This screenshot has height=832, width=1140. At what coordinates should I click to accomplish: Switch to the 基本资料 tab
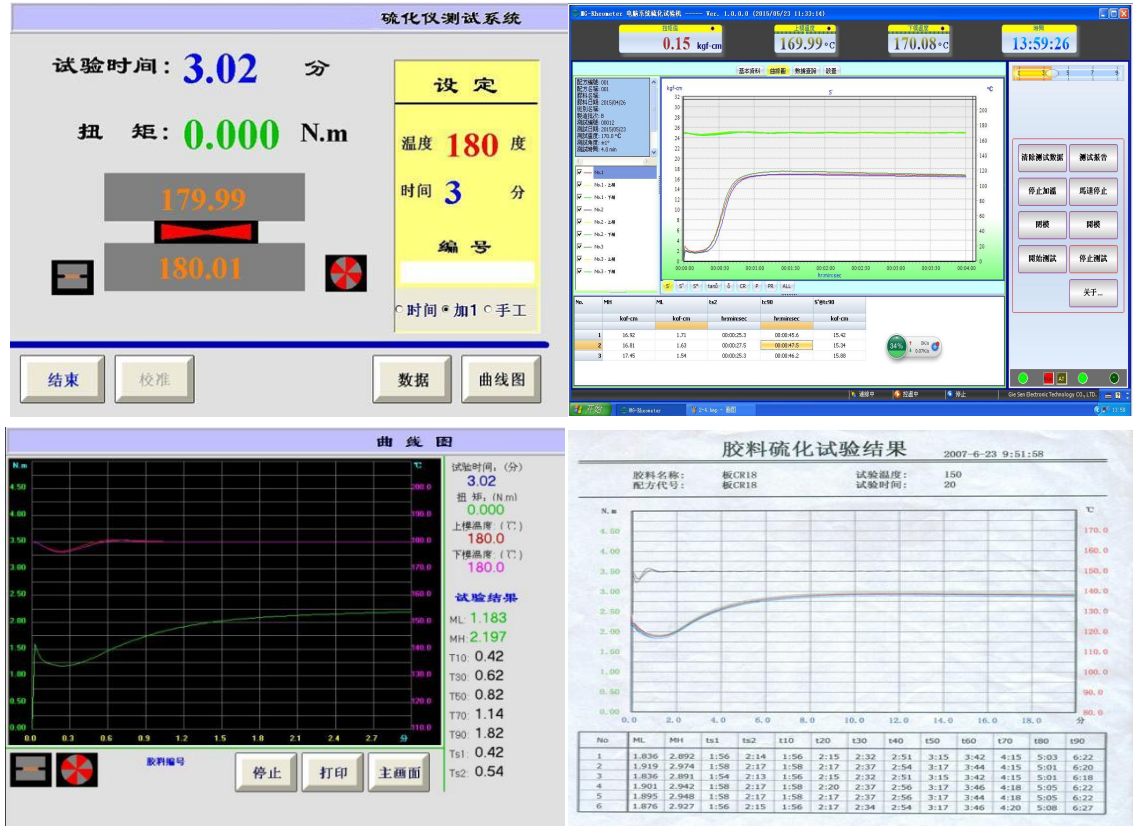pyautogui.click(x=749, y=71)
